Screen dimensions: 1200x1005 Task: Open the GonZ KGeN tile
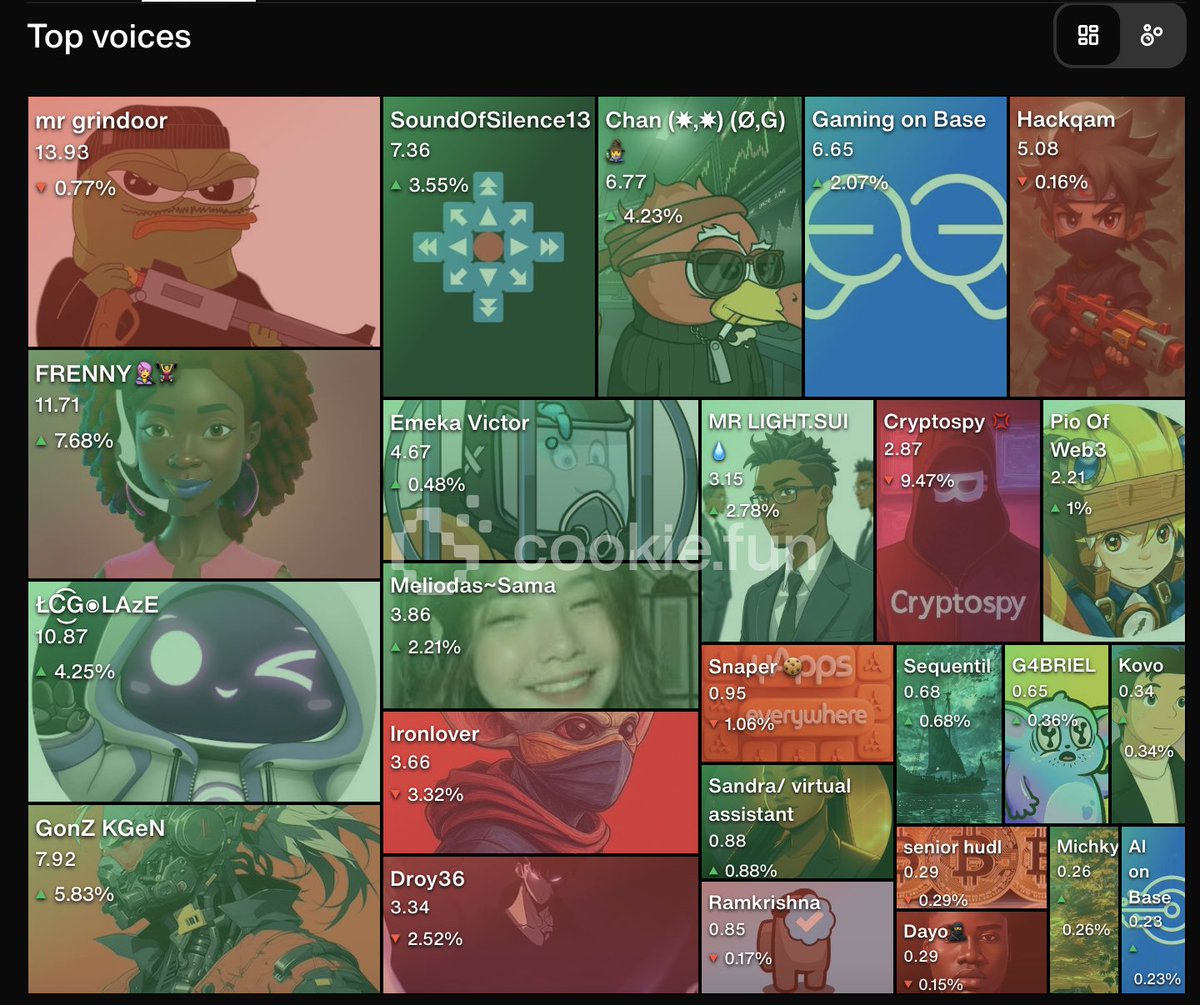[x=204, y=899]
